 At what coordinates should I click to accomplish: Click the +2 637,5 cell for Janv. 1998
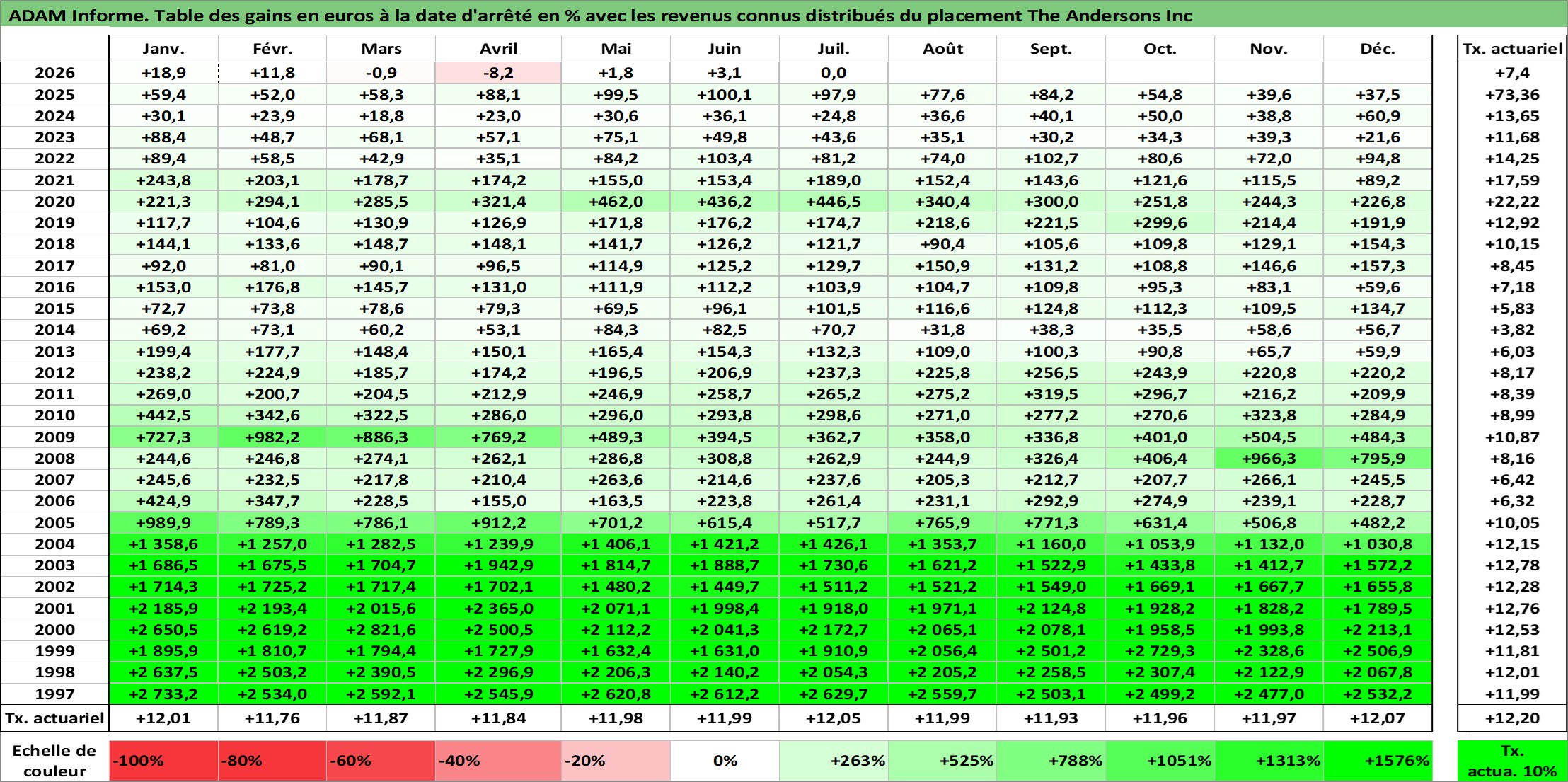click(163, 672)
